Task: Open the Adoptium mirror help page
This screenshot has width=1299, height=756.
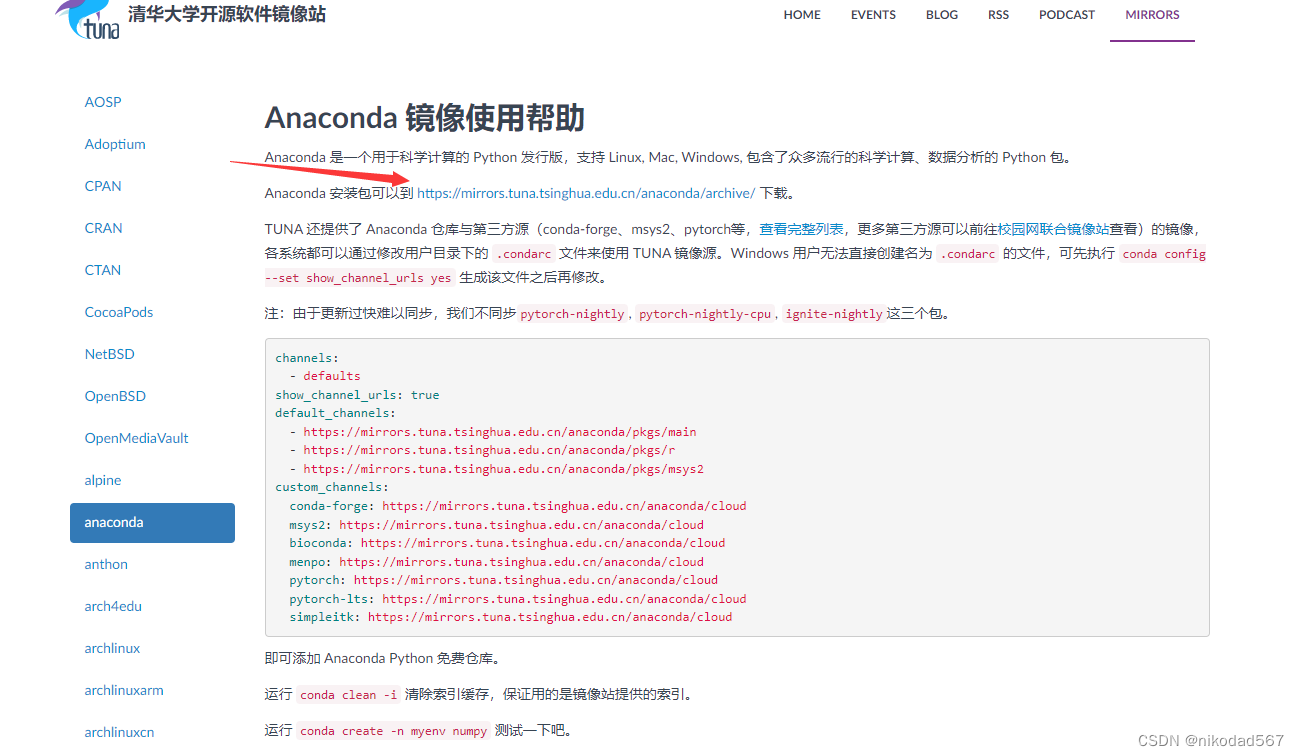Action: pos(115,143)
